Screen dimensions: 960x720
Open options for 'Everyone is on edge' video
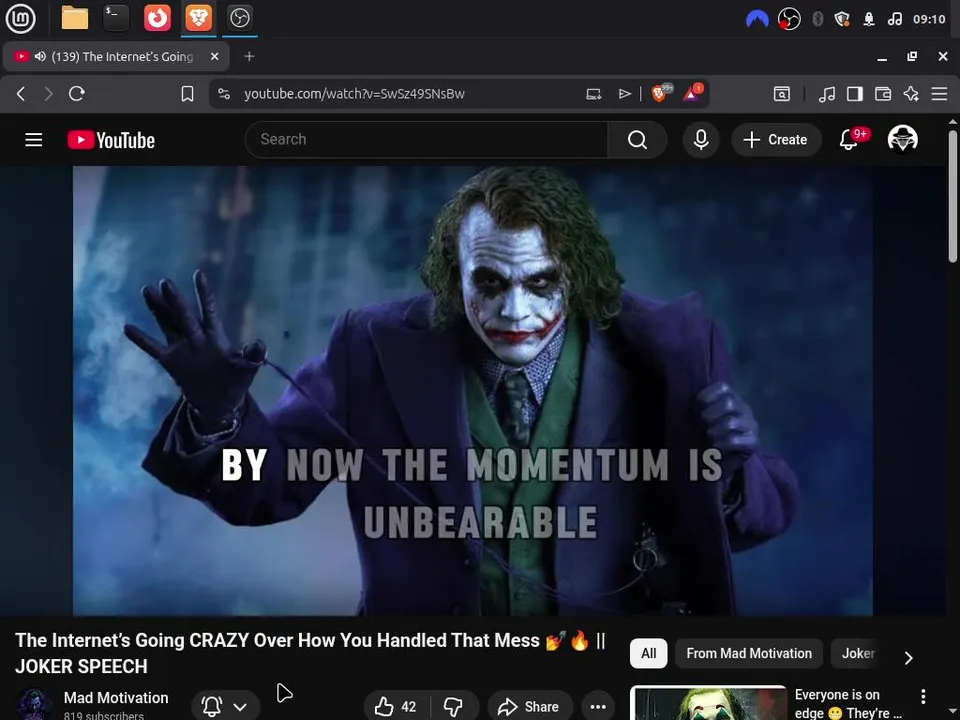click(x=923, y=696)
